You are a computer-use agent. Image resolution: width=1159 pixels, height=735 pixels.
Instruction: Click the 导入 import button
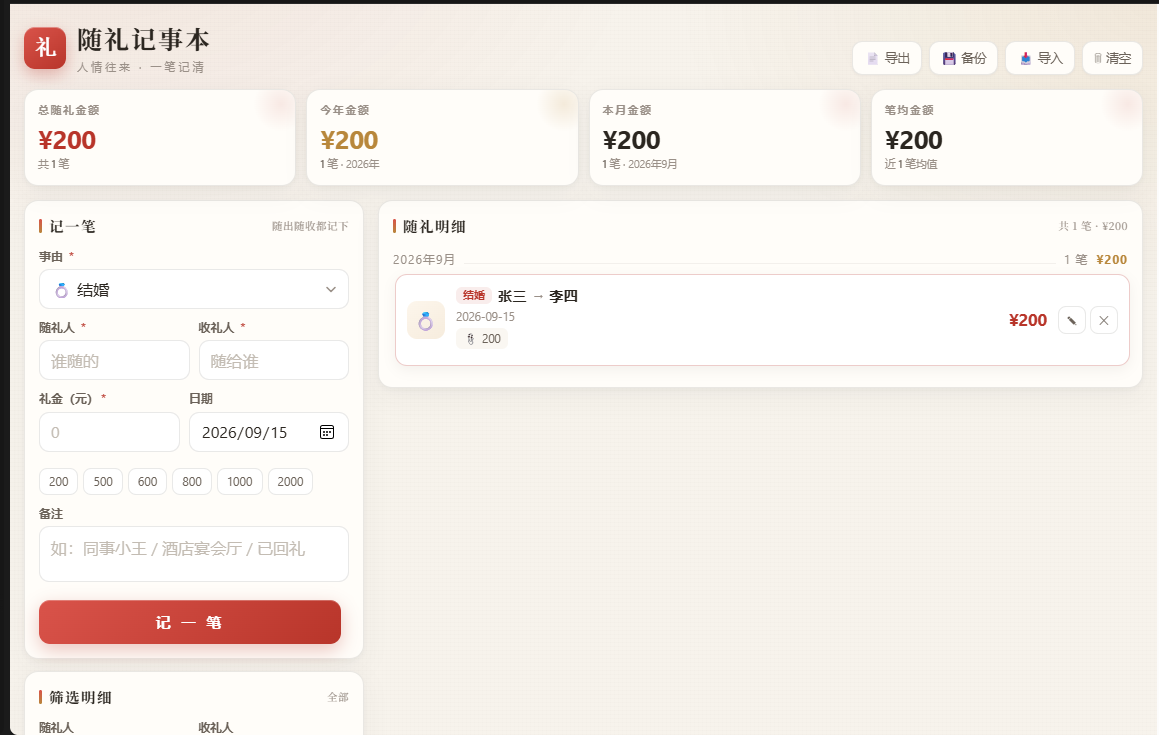[1040, 58]
